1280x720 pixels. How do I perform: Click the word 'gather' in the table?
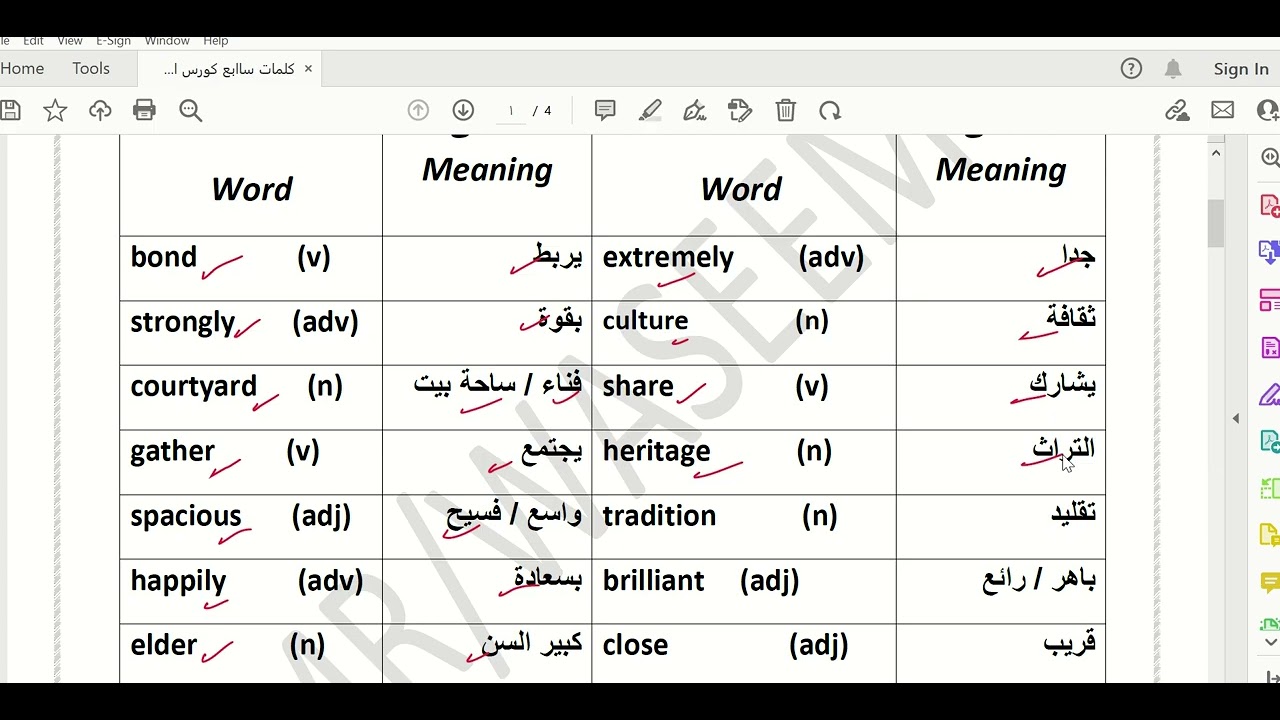tap(173, 451)
